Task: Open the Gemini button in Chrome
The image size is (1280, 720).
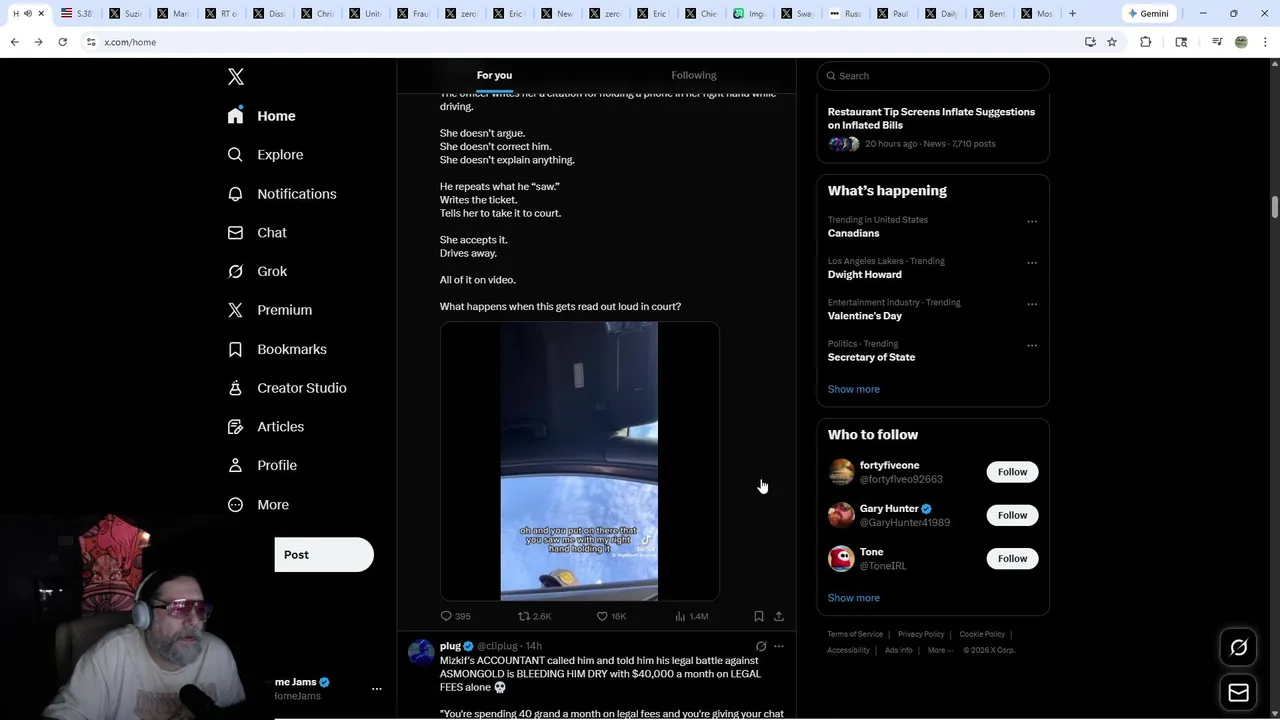Action: [x=1148, y=14]
